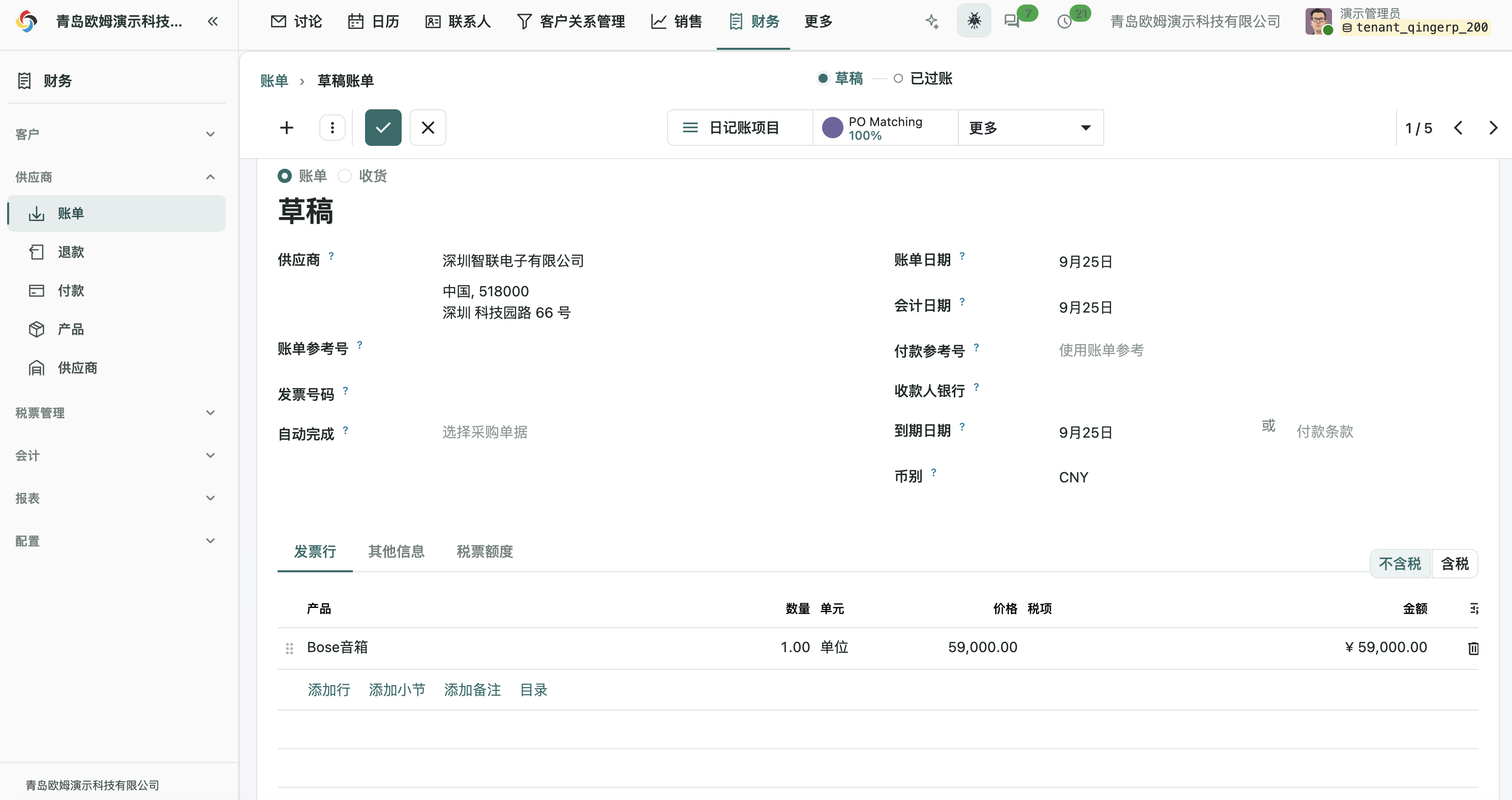The height and width of the screenshot is (800, 1512).
Task: Go to the previous record arrow
Action: [1459, 128]
